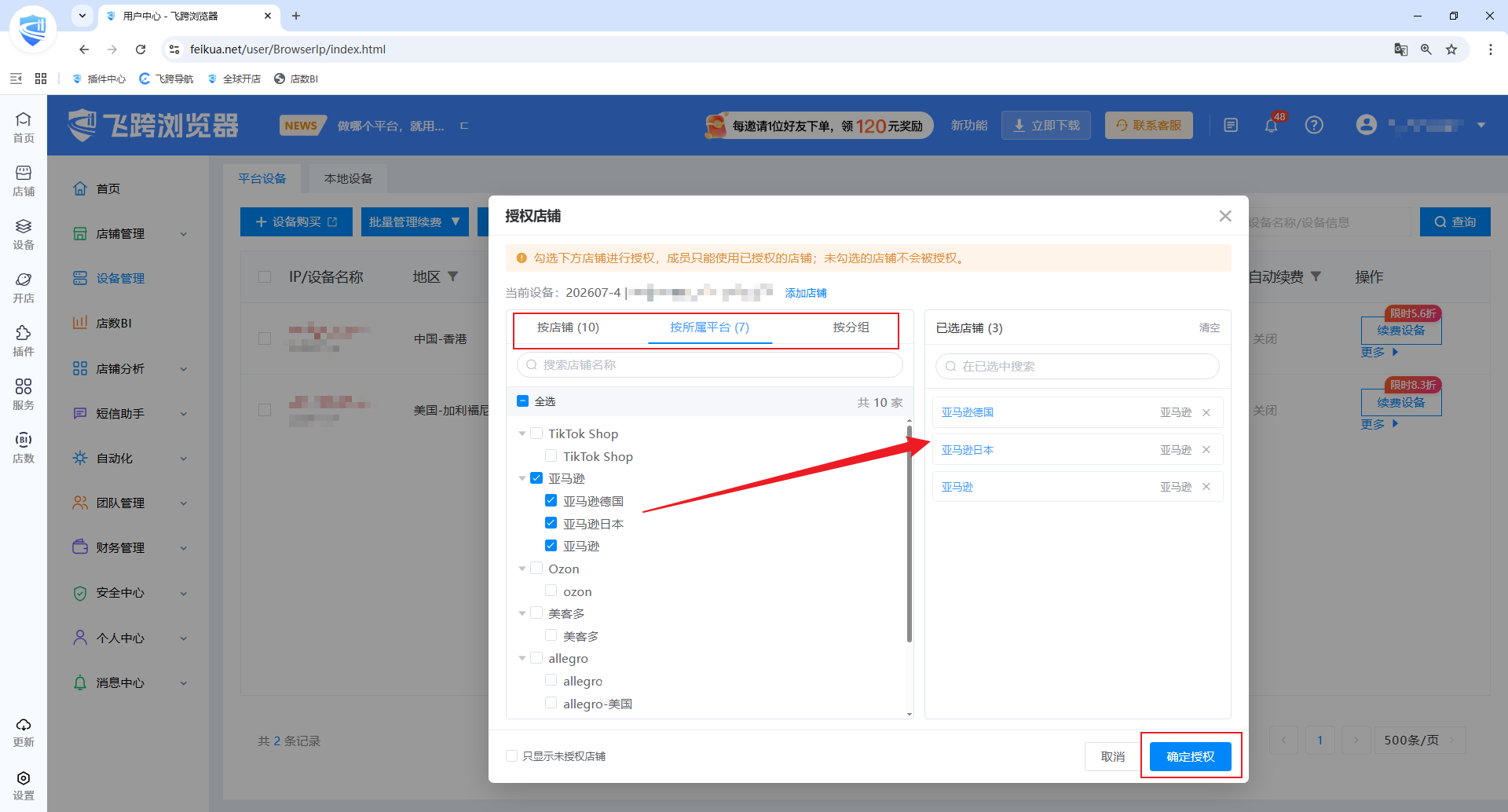This screenshot has height=812, width=1508.
Task: Open the help question mark icon
Action: pos(1314,126)
